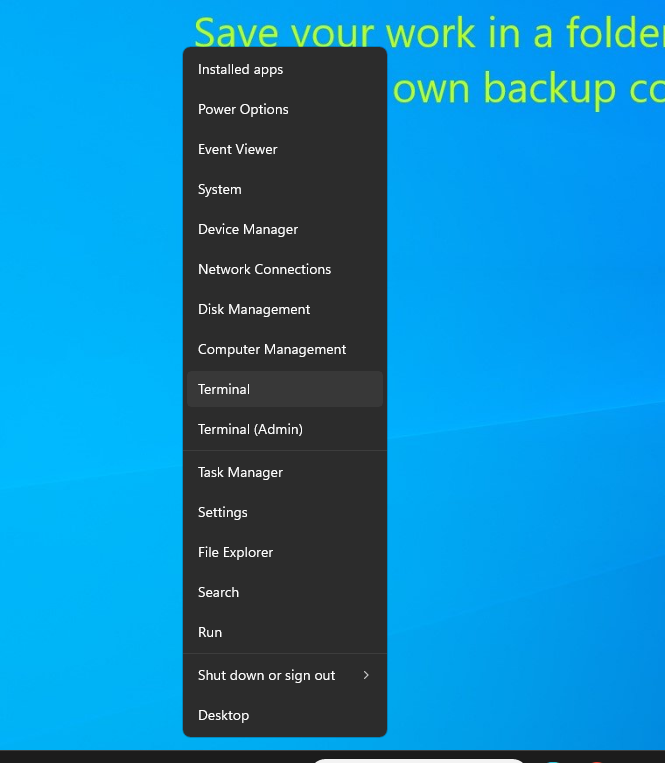Open Task Manager

click(x=240, y=472)
